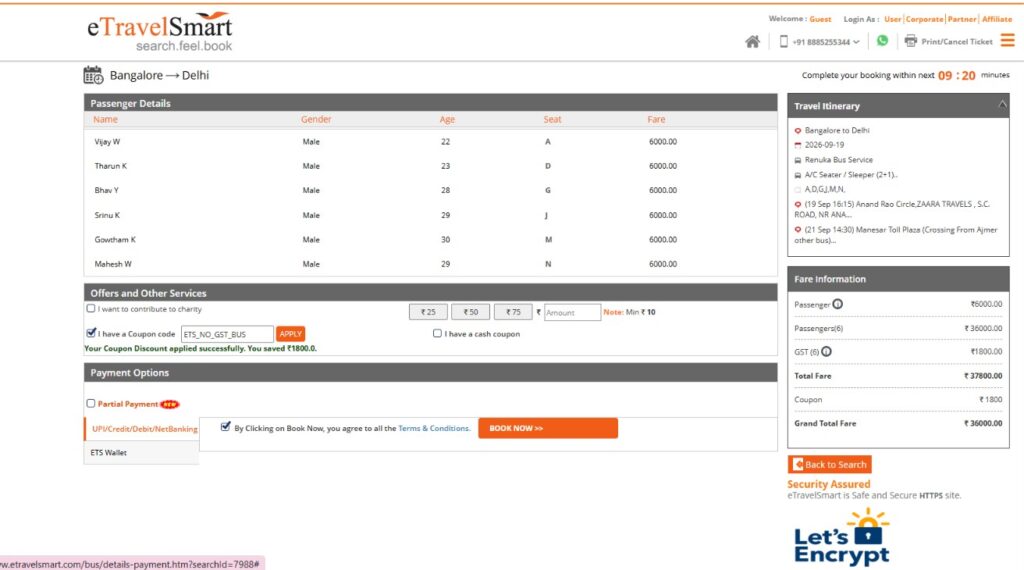Click Grand Total Fare ₹36000.00 value
This screenshot has width=1024, height=570.
[983, 423]
